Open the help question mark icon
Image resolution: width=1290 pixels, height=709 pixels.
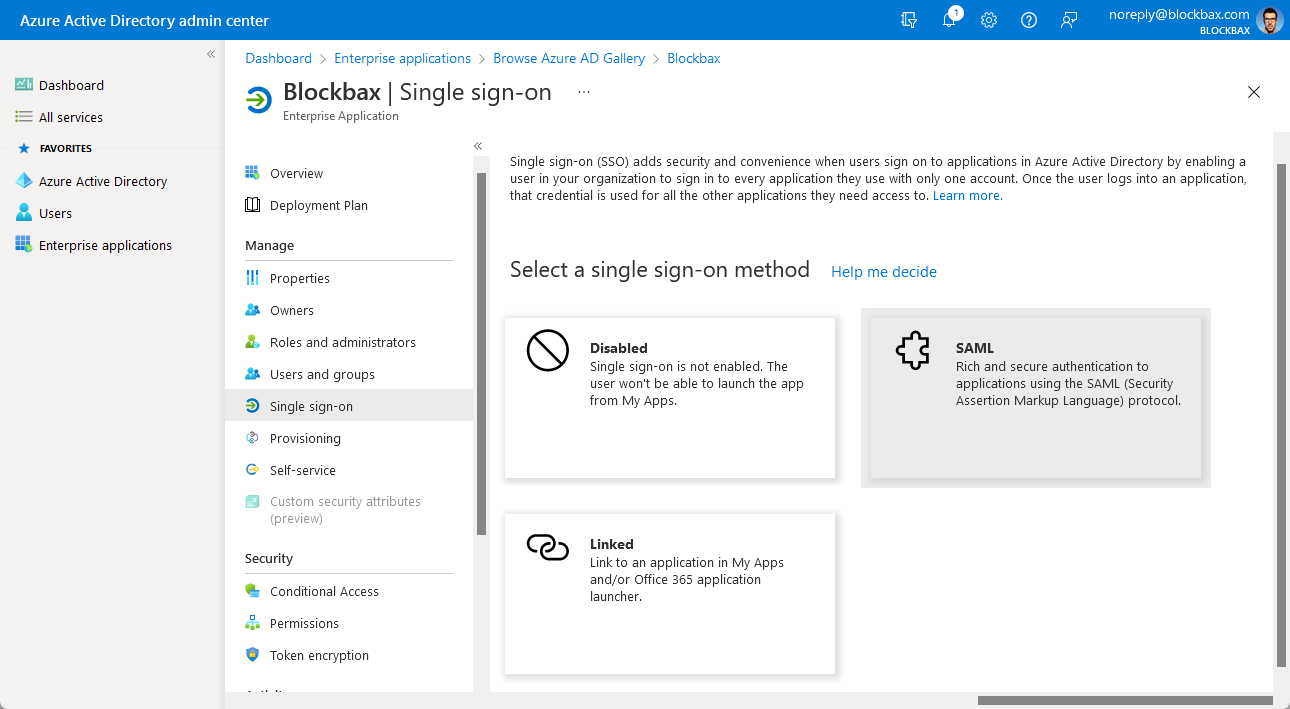[x=1029, y=20]
